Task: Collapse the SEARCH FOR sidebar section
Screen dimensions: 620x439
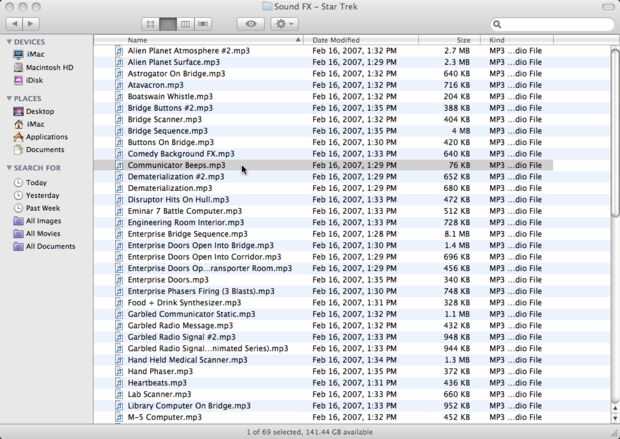Action: pyautogui.click(x=9, y=168)
